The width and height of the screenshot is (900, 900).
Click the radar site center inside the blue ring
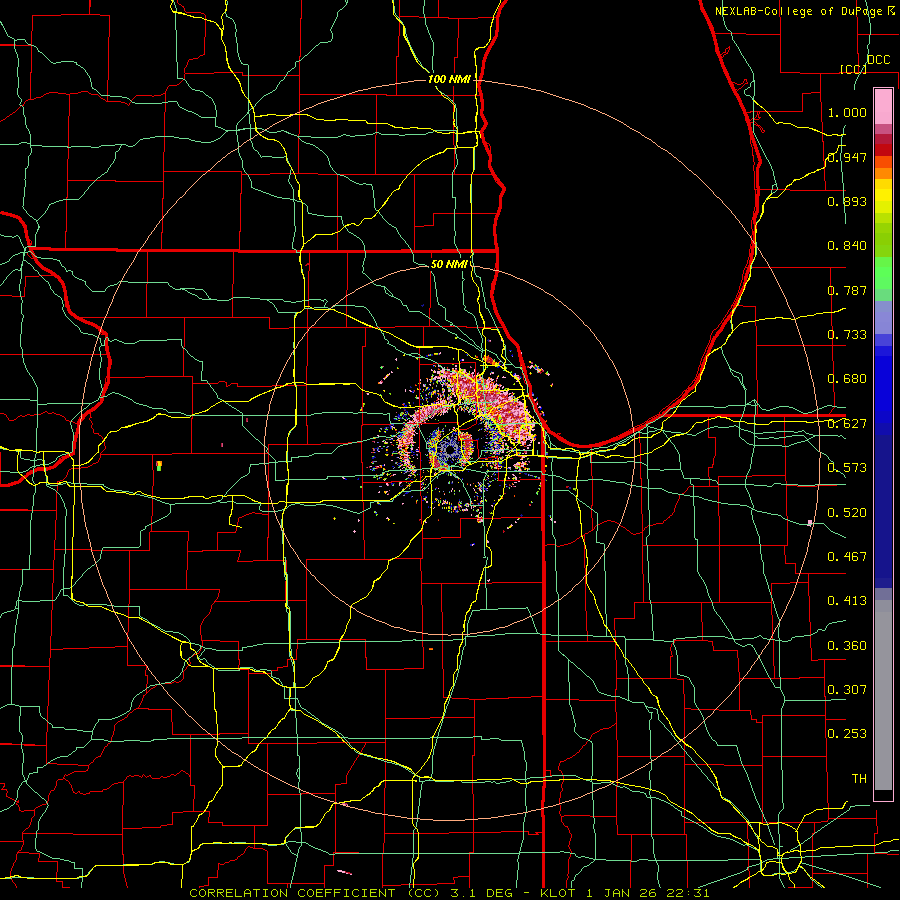tap(451, 451)
